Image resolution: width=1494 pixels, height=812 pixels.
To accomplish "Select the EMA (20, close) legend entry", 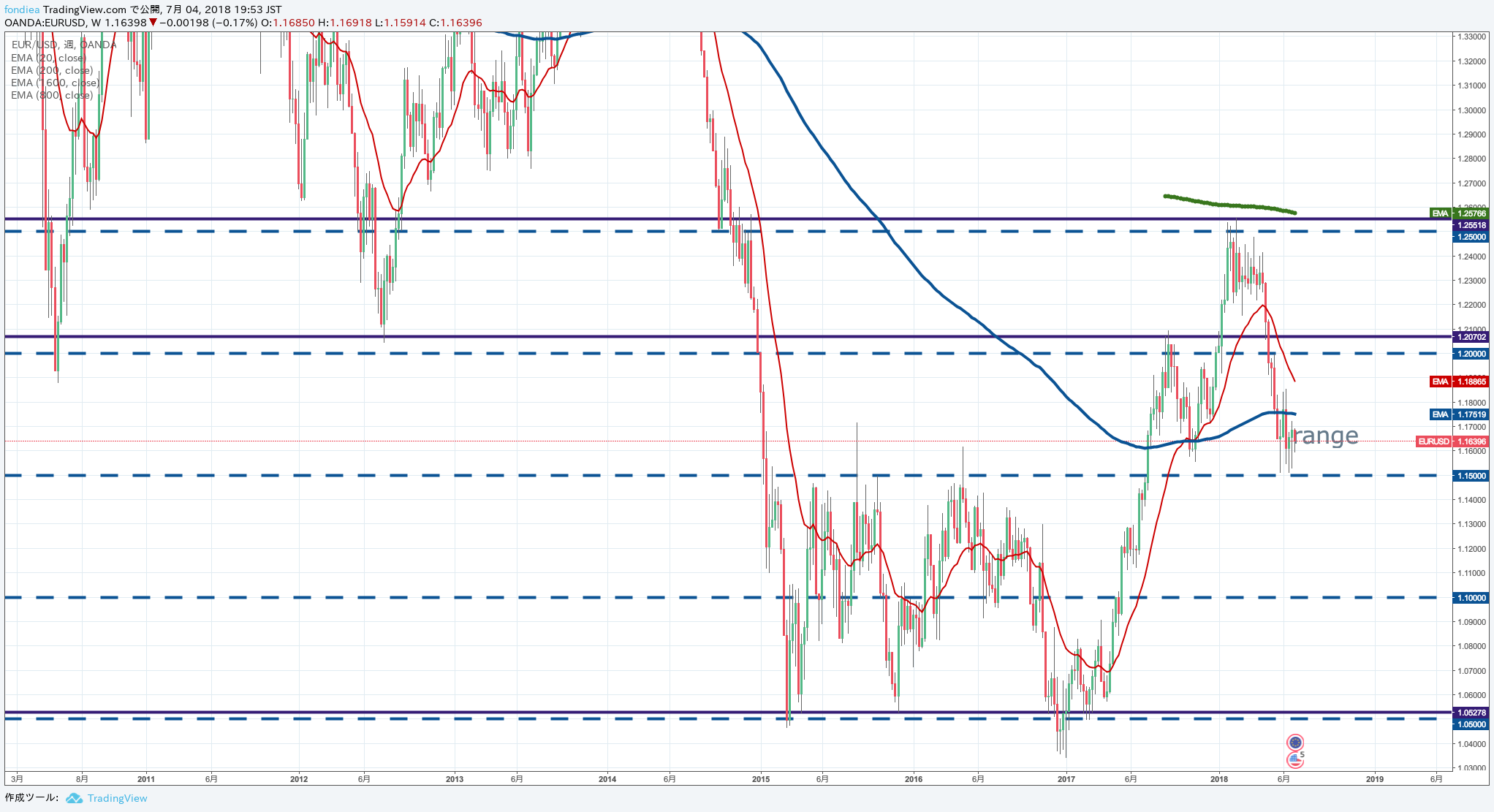I will (x=48, y=58).
